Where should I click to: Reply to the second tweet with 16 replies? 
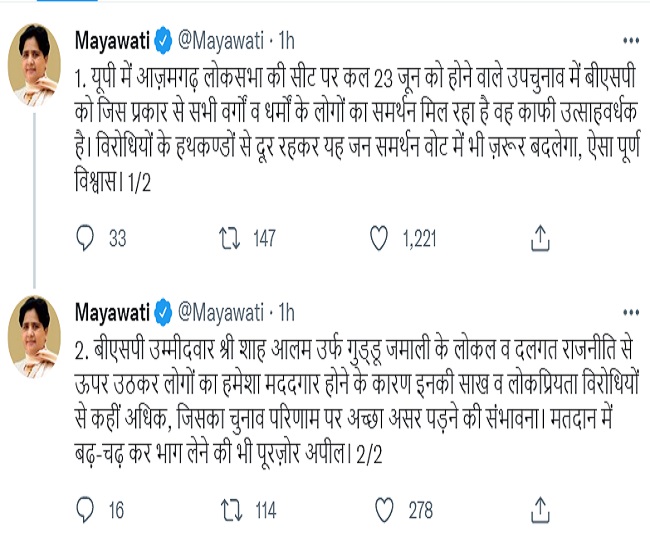tap(87, 510)
